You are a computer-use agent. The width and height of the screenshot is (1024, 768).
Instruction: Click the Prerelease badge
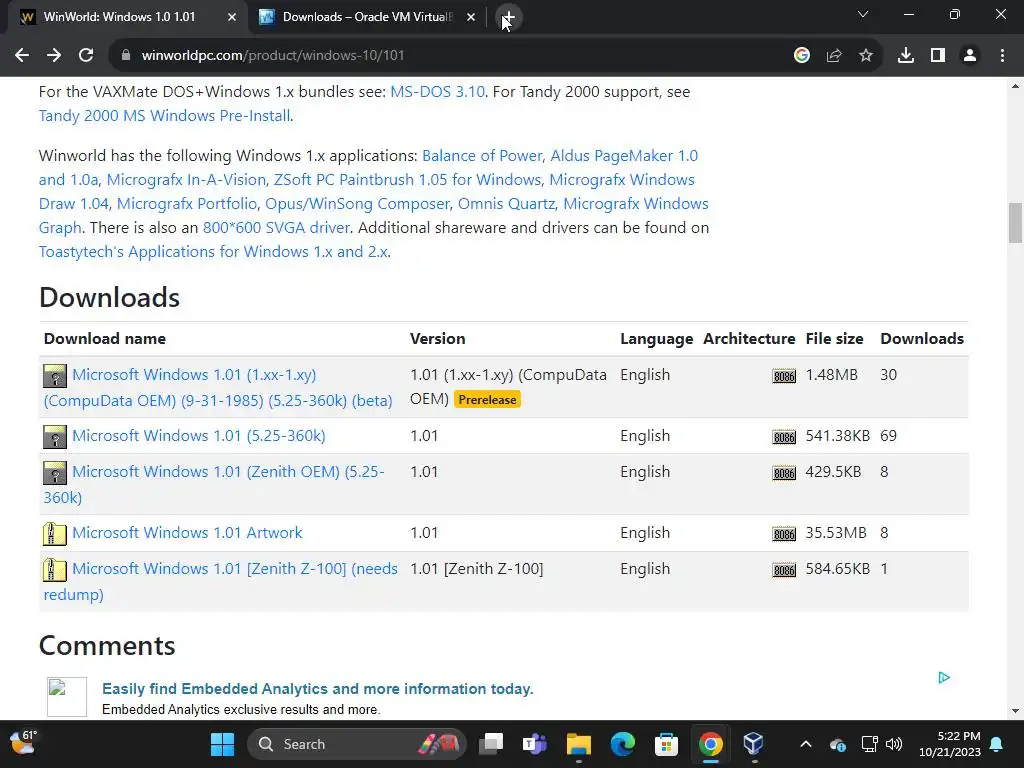point(487,400)
